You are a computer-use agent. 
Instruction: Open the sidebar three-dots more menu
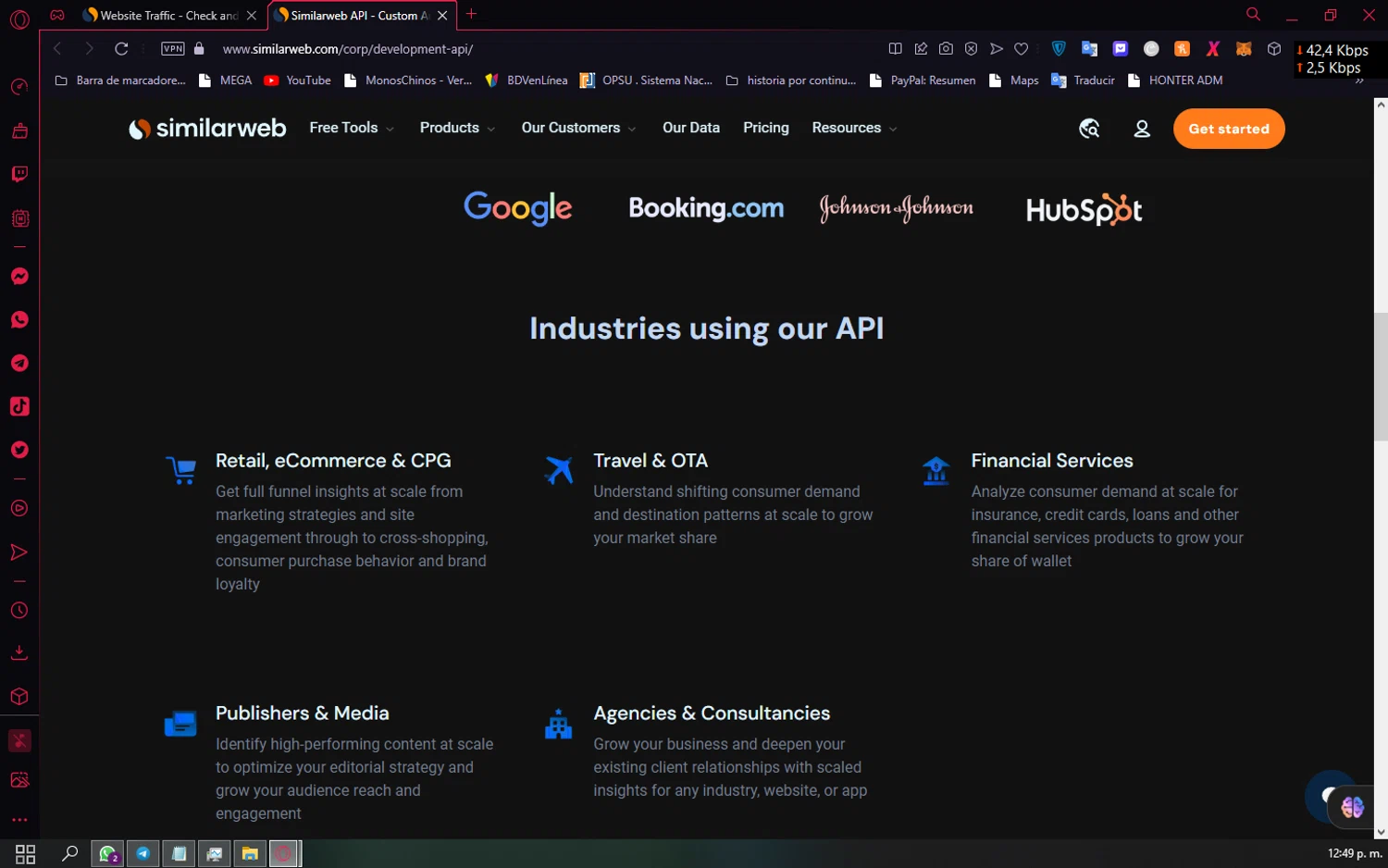pos(19,820)
